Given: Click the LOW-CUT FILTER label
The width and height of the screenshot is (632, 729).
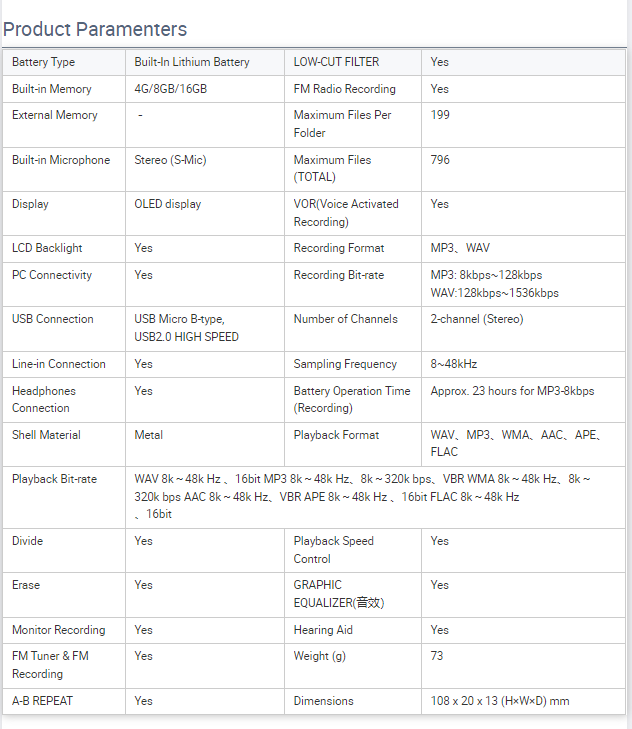Looking at the screenshot, I should (336, 62).
